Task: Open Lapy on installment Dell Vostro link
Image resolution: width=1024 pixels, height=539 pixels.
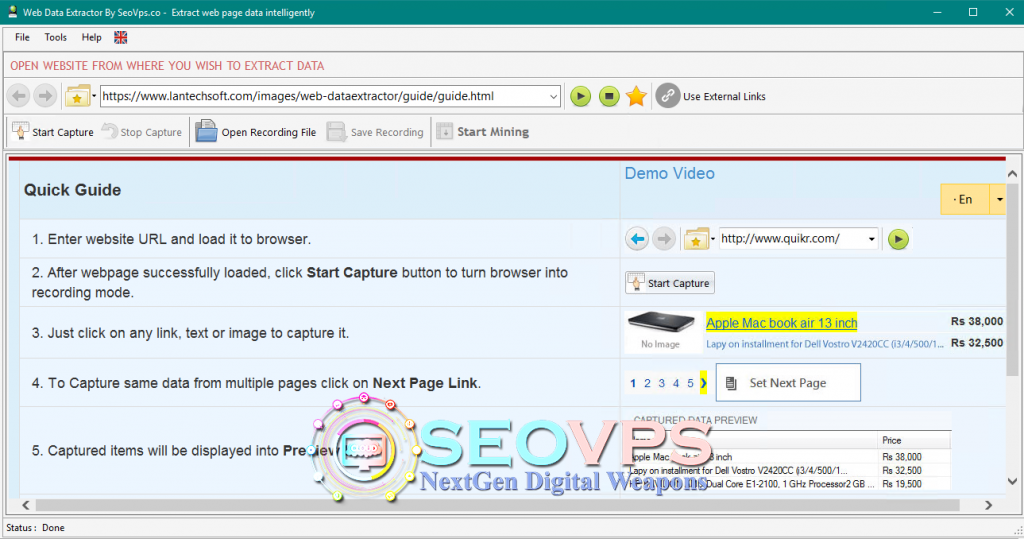Action: (x=825, y=344)
